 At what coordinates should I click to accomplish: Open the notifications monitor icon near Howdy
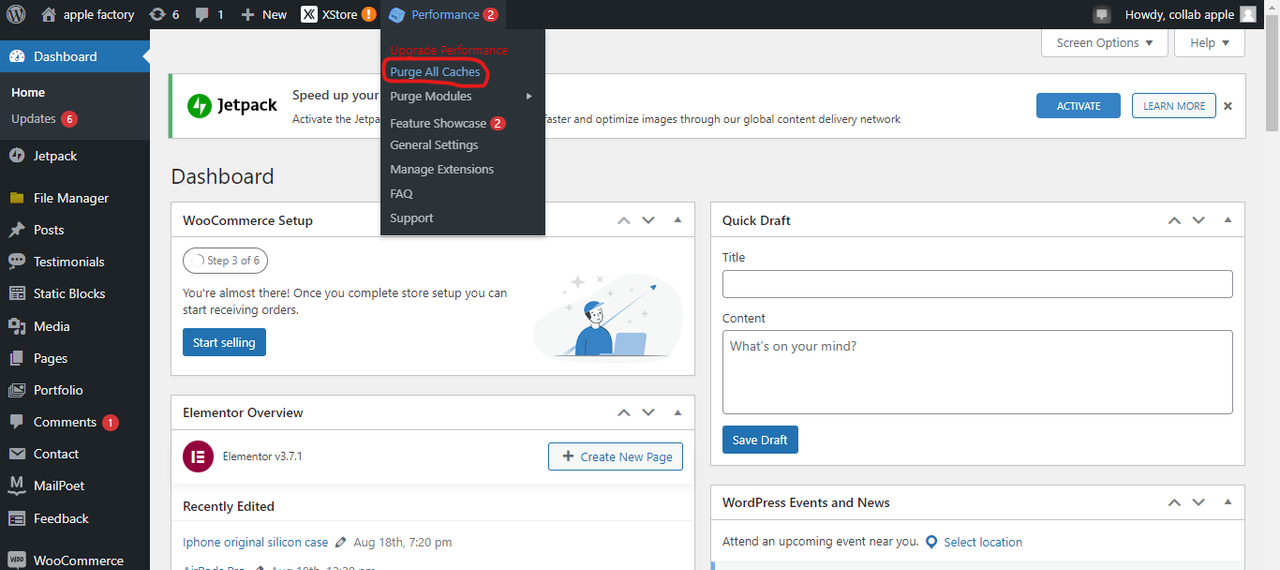[1102, 15]
